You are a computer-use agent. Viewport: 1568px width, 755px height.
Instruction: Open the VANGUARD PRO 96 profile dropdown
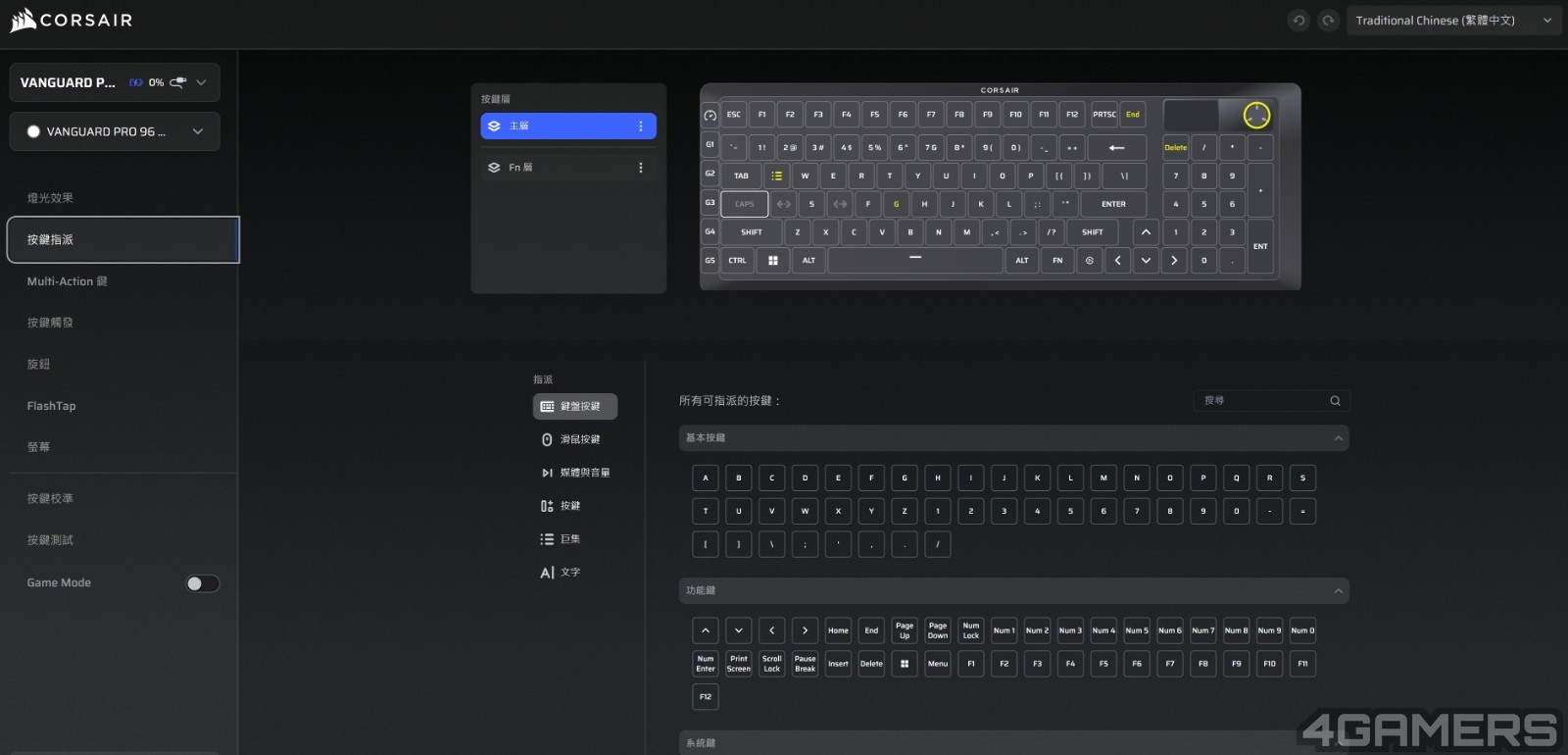[115, 131]
